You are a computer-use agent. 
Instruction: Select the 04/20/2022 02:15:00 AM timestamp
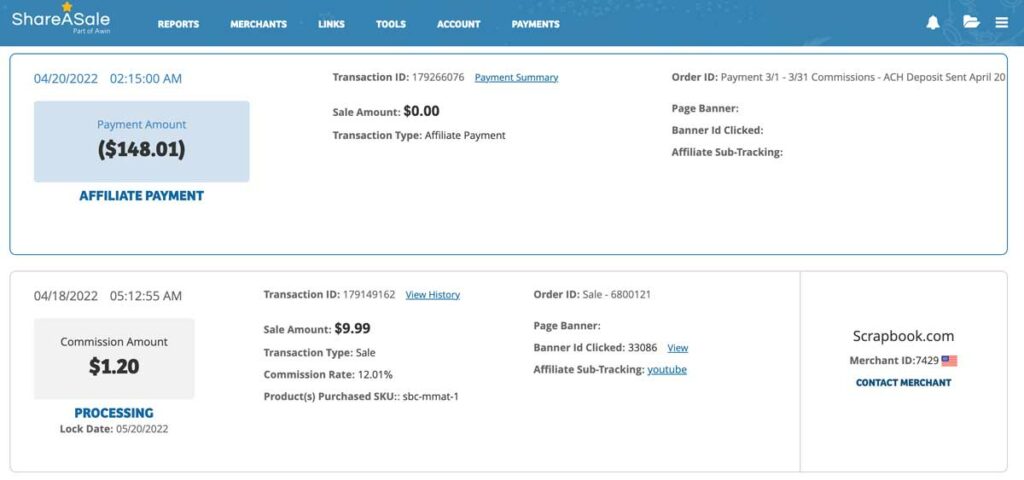point(108,79)
